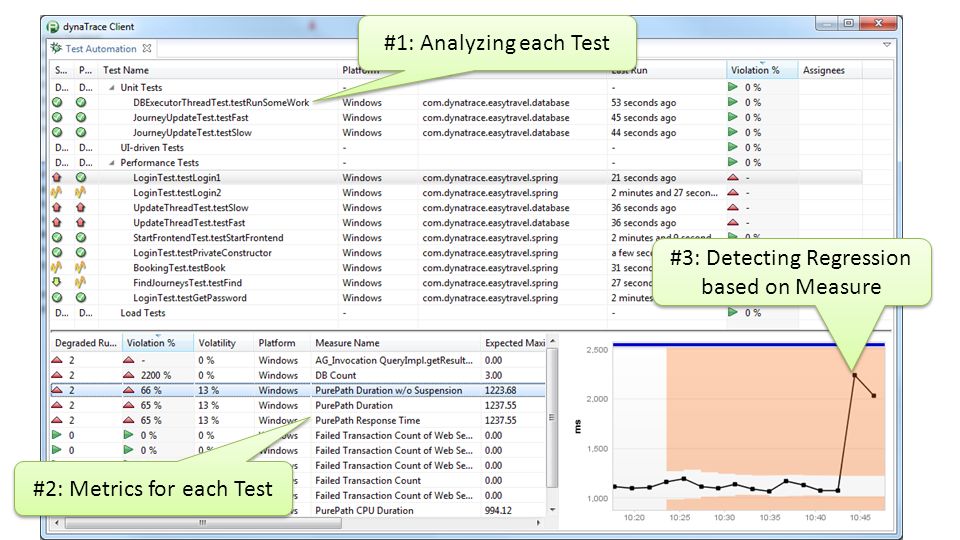
Task: Select the FindJourneysTest.testFind test row
Action: click(x=187, y=283)
